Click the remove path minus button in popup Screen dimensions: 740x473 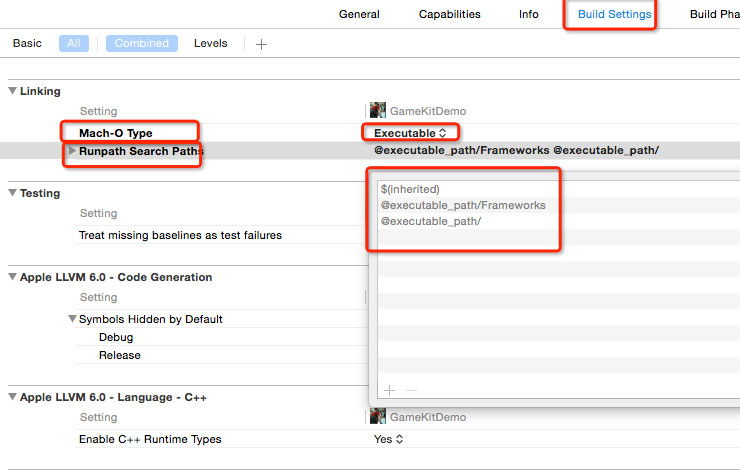(410, 390)
